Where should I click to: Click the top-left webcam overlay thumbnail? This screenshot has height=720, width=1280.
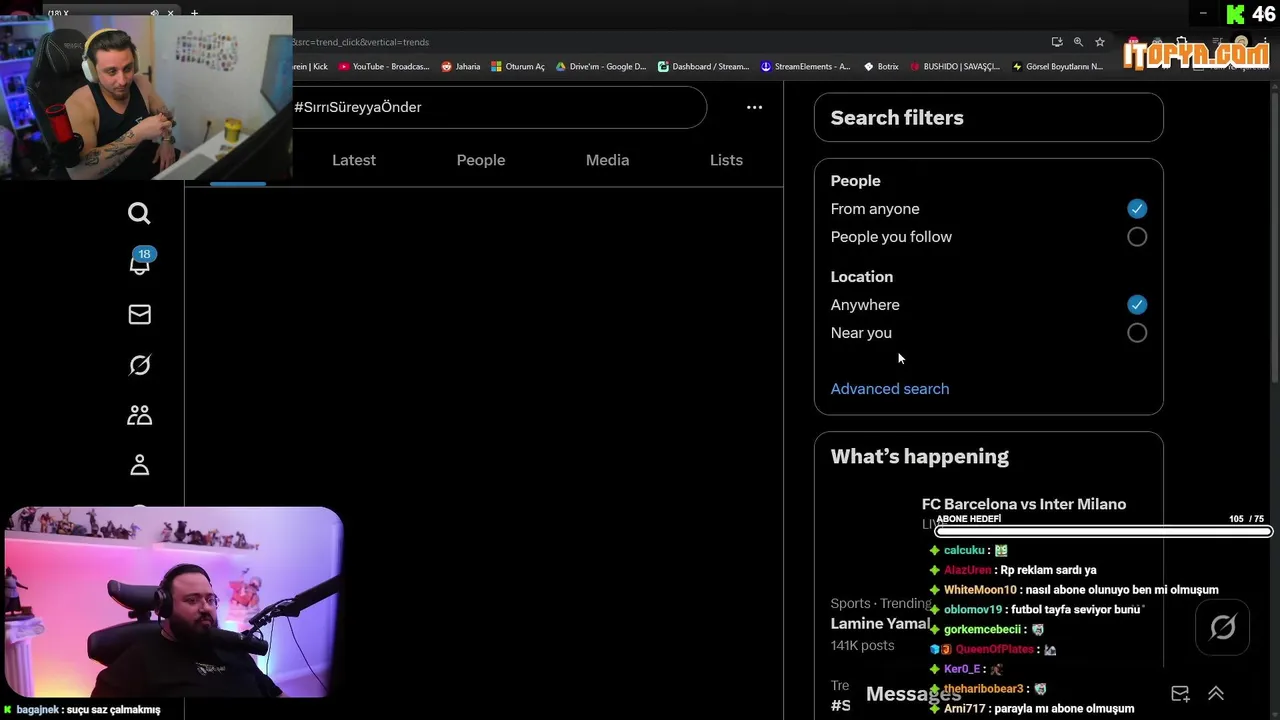[146, 97]
